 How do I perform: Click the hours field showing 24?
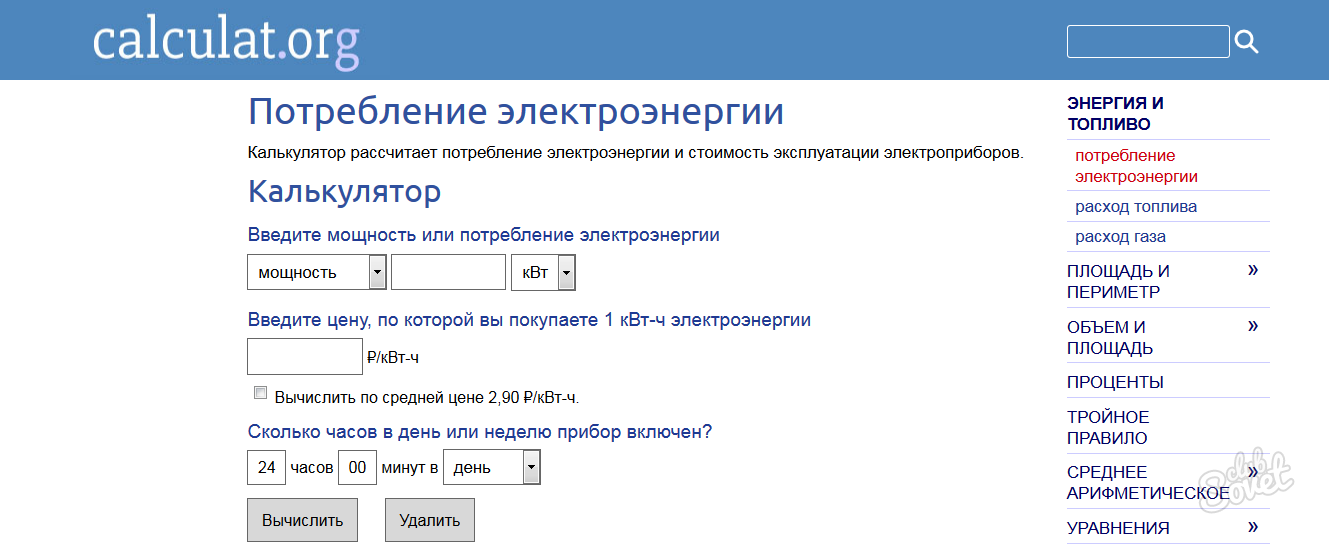[x=266, y=467]
